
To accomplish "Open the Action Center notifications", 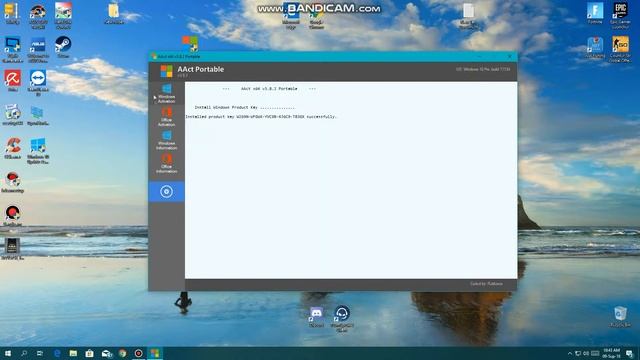I will coord(630,353).
